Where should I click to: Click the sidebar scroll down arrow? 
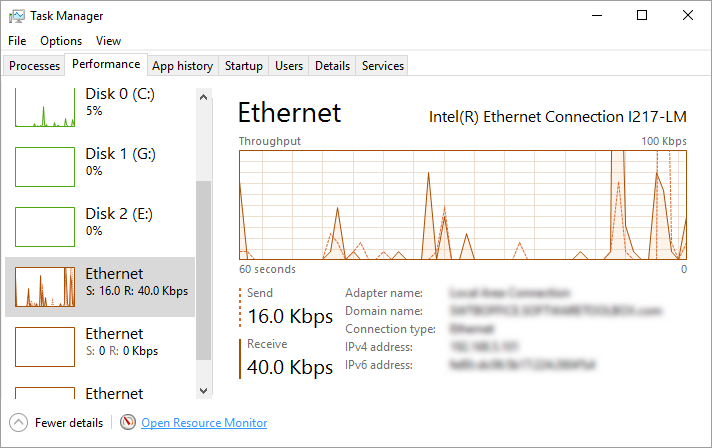pos(204,391)
